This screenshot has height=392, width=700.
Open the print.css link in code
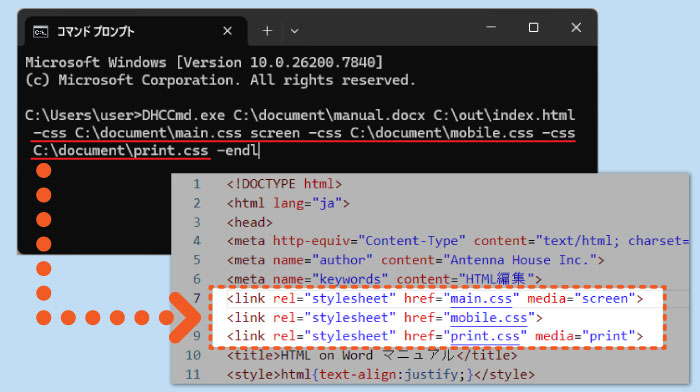485,336
